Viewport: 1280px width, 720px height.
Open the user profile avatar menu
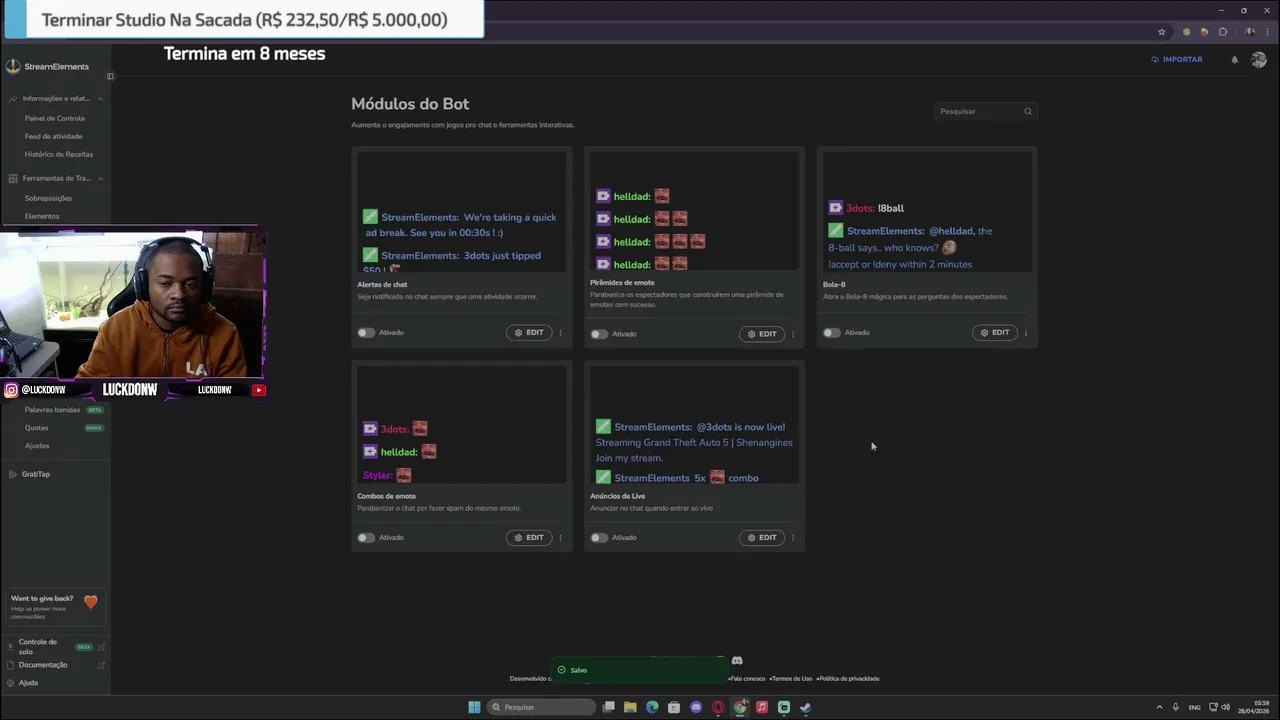(1259, 59)
